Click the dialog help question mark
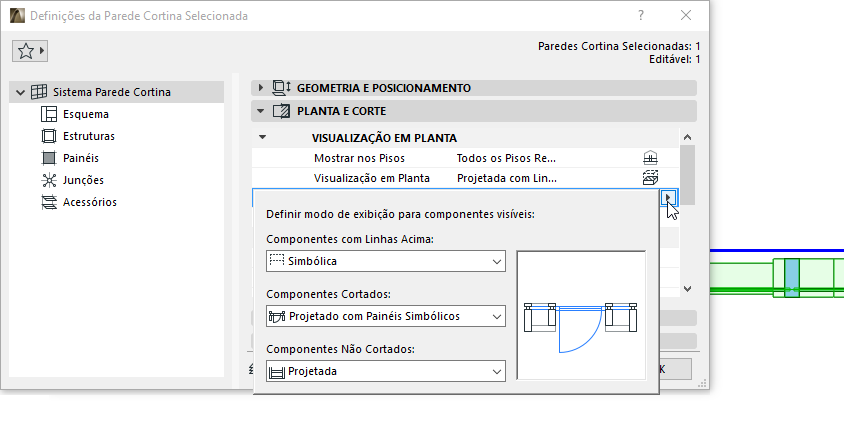 (640, 16)
